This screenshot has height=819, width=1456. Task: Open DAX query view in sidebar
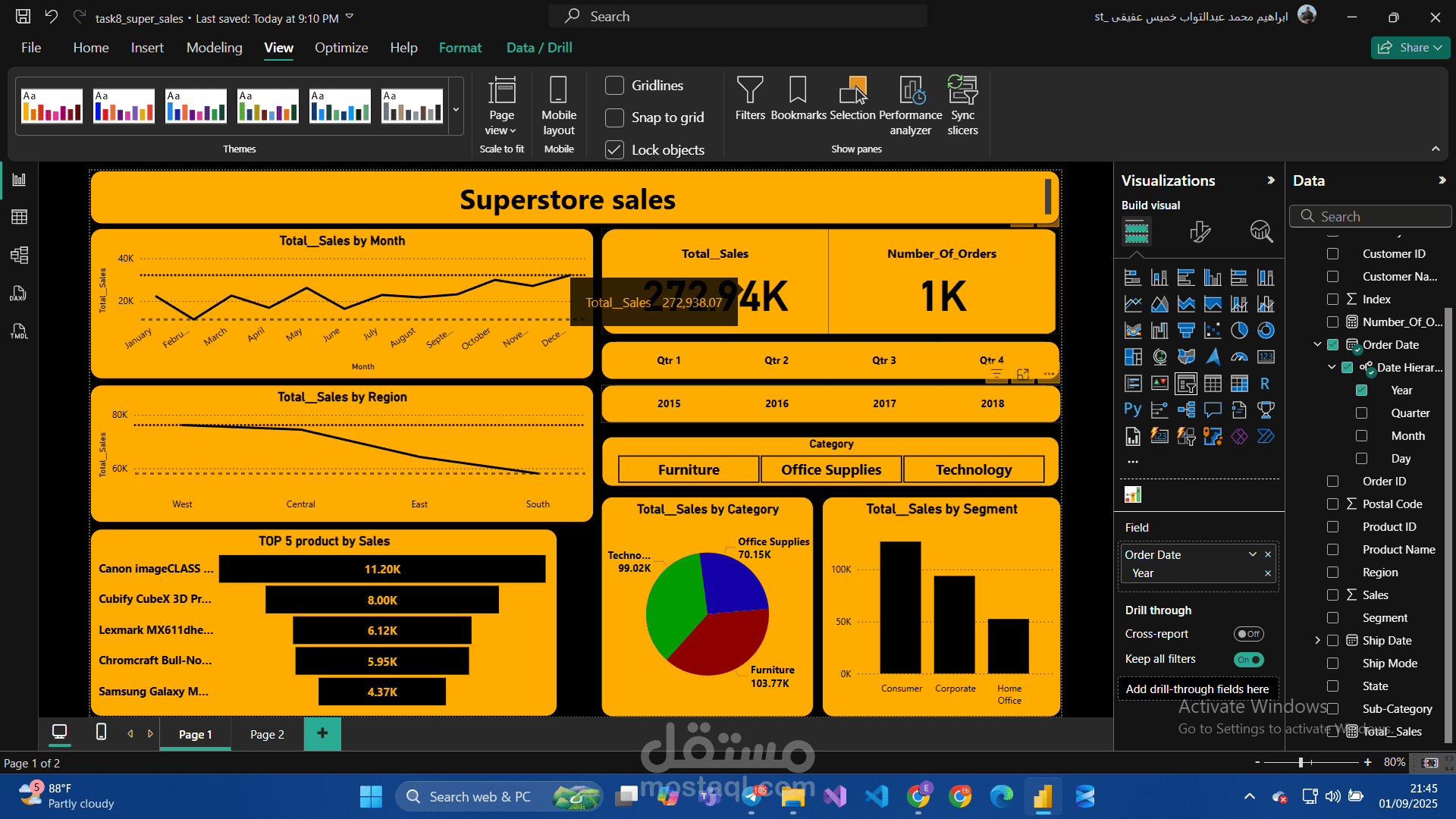19,293
